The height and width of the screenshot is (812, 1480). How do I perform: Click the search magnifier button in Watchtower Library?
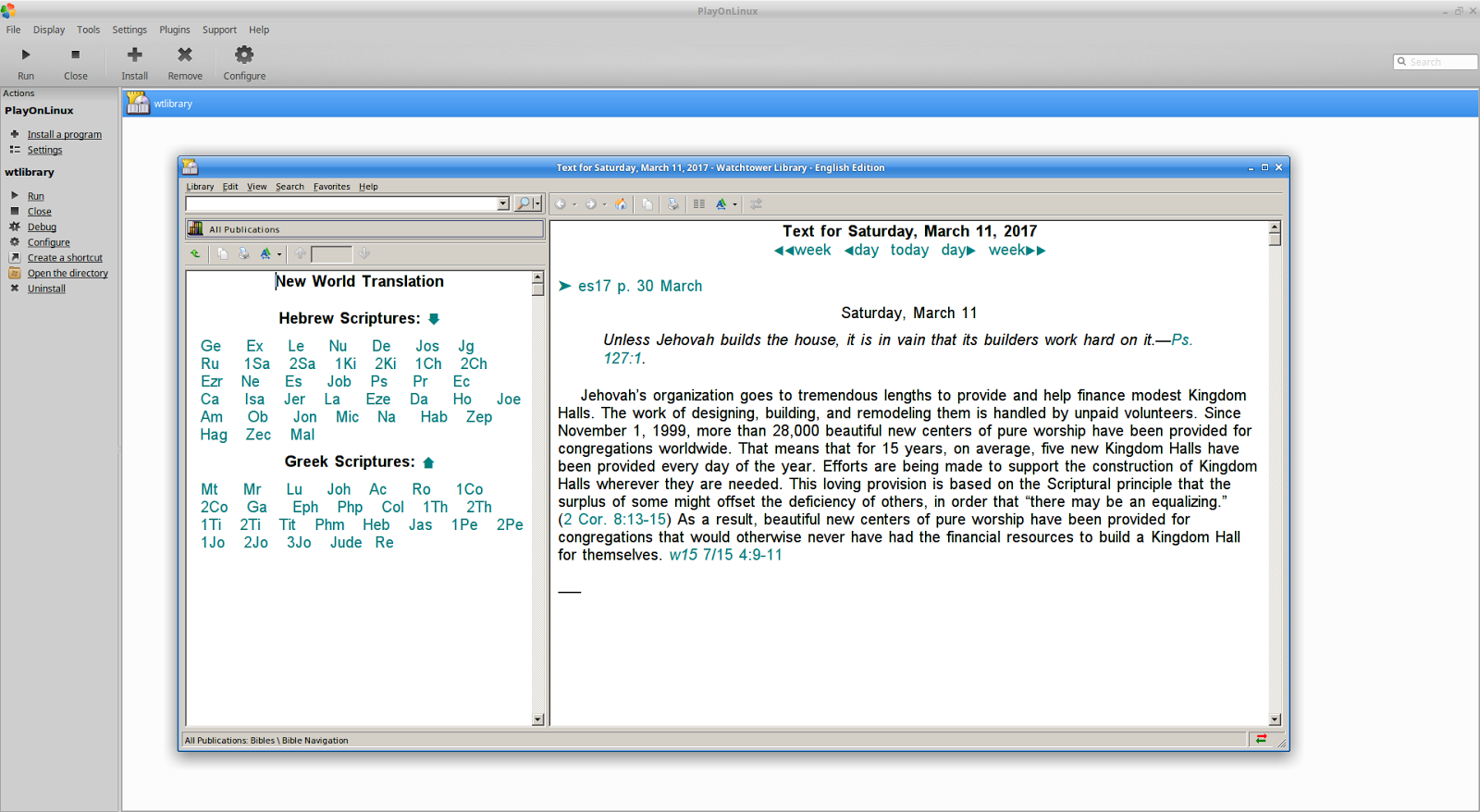[x=524, y=203]
